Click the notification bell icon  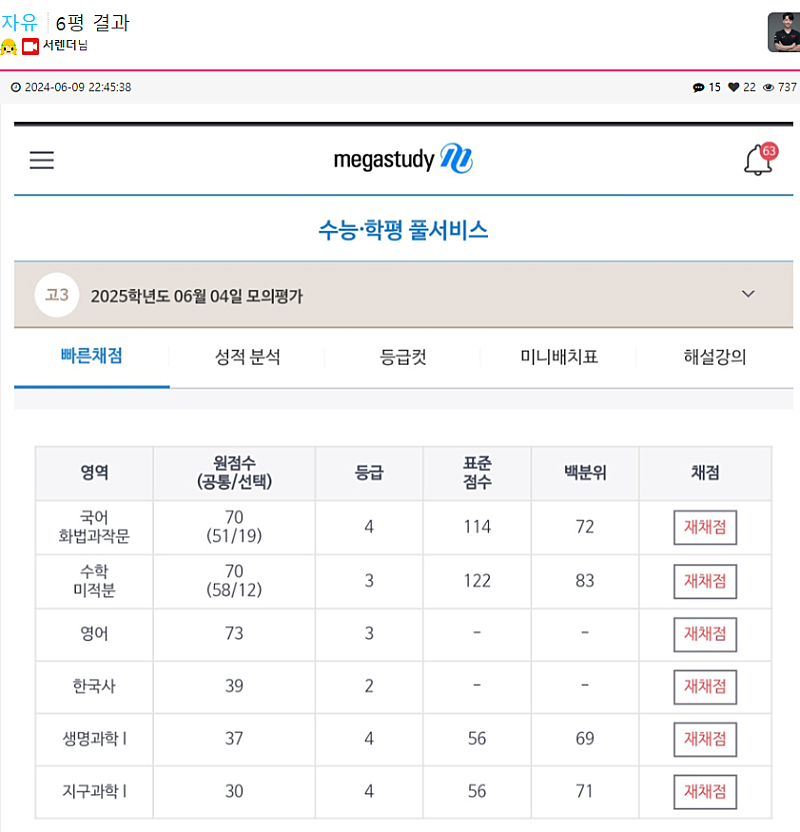pos(758,160)
